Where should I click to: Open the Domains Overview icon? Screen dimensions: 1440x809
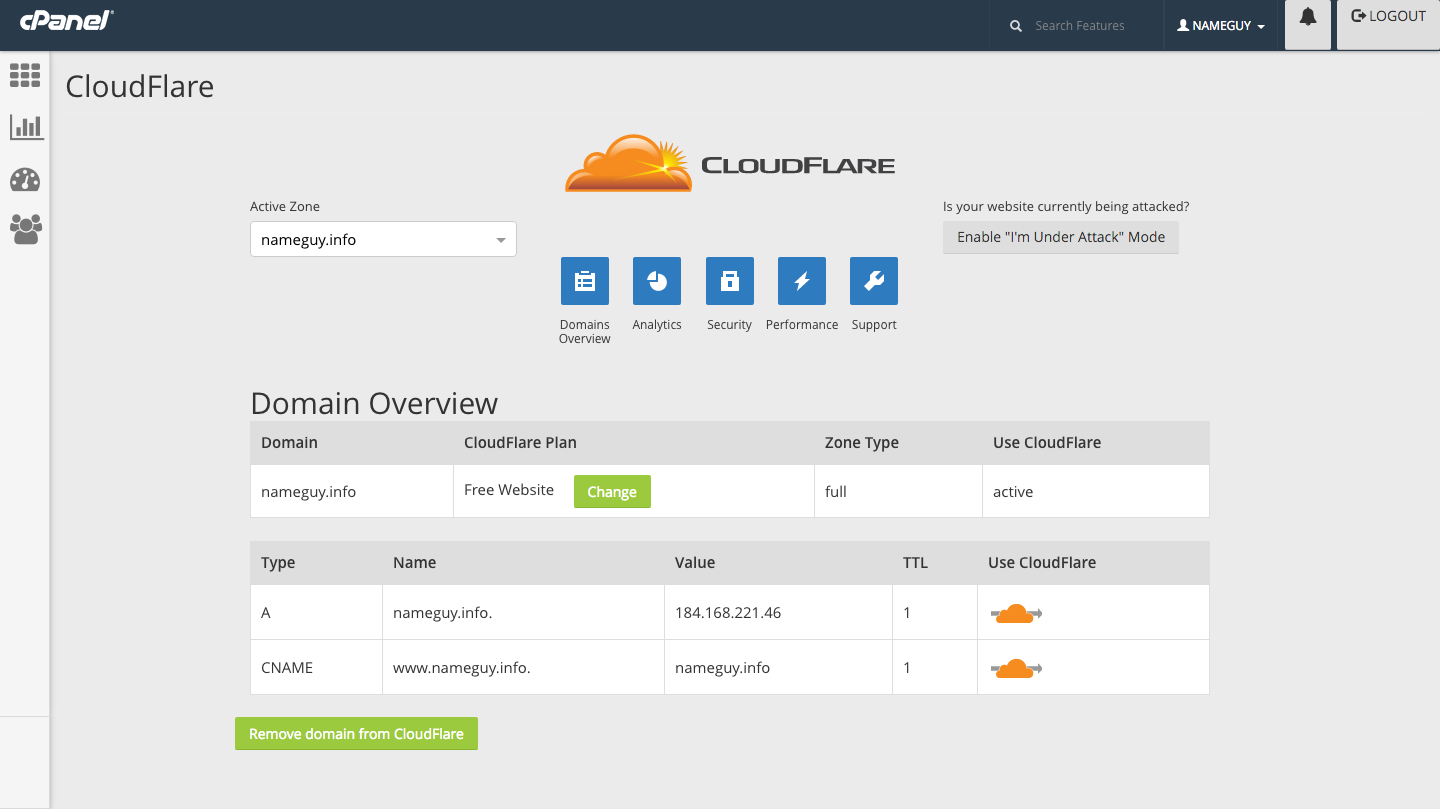(585, 281)
